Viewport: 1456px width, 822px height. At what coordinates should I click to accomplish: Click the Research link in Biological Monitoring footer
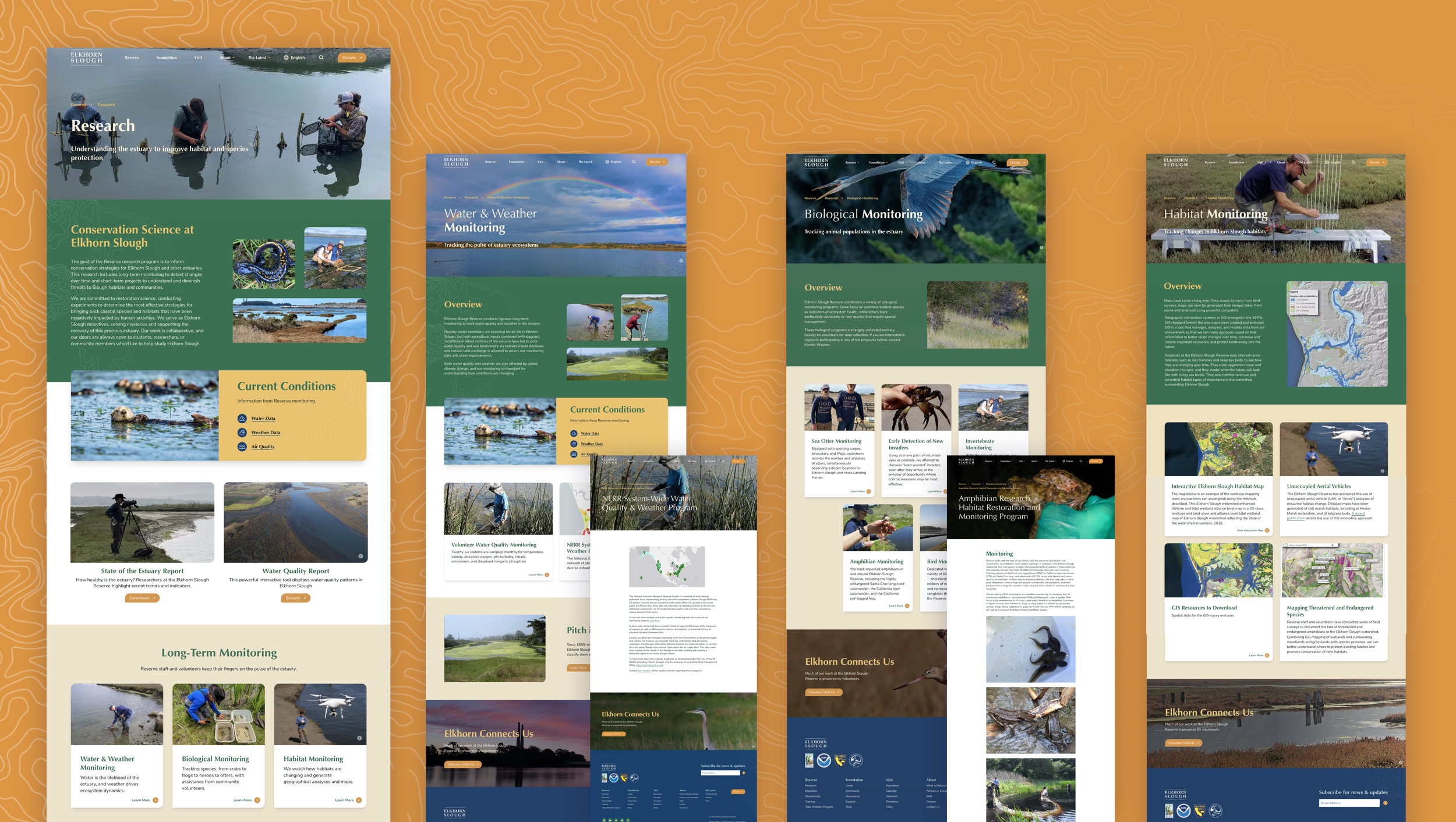coord(810,785)
